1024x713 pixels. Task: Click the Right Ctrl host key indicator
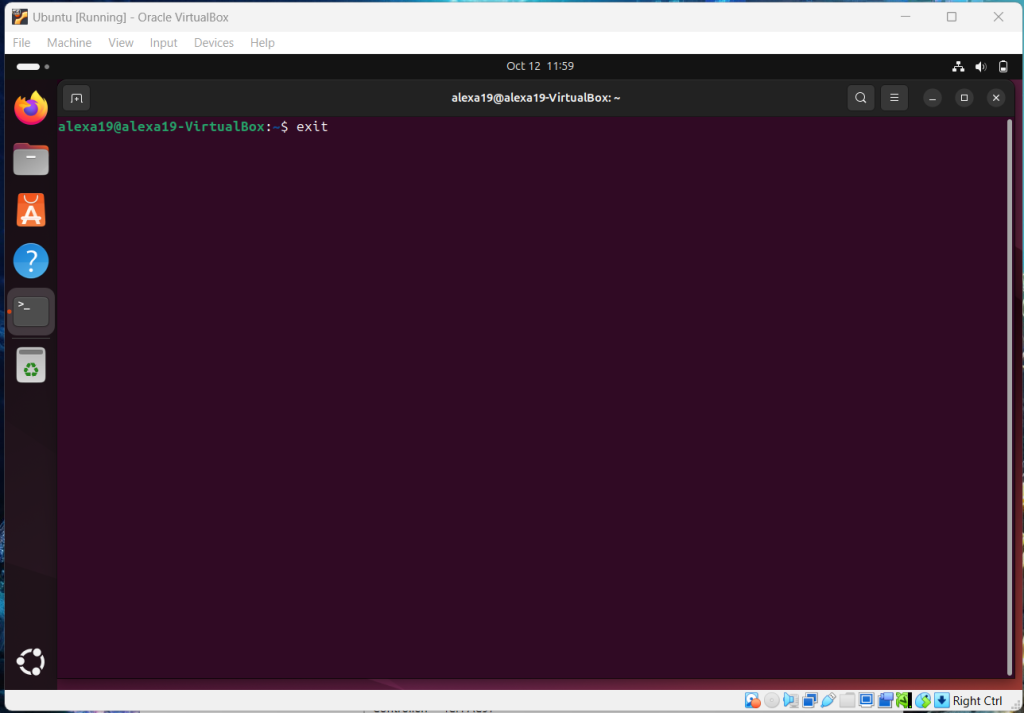pos(976,701)
